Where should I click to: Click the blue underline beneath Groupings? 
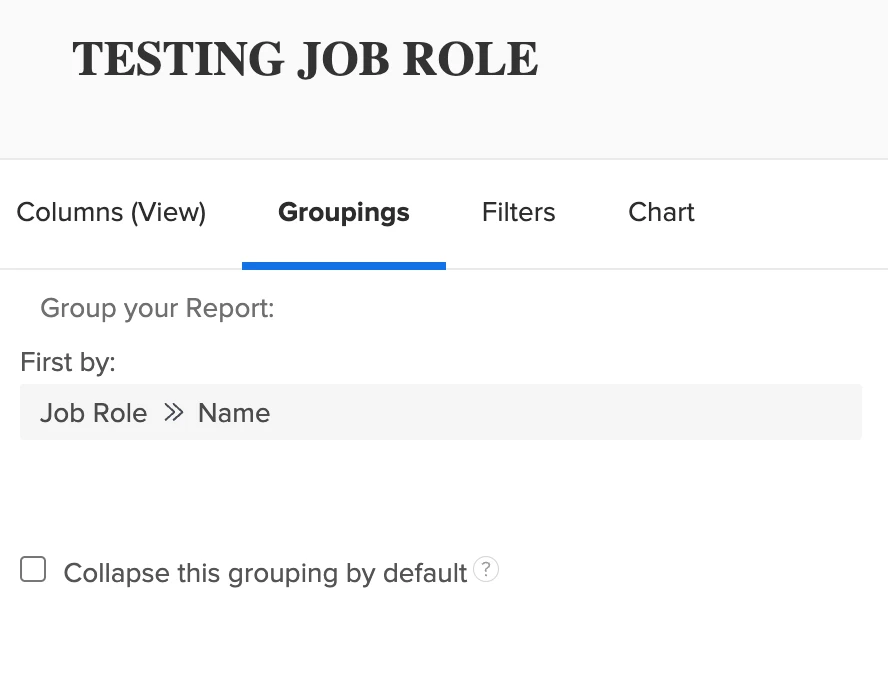pos(343,265)
